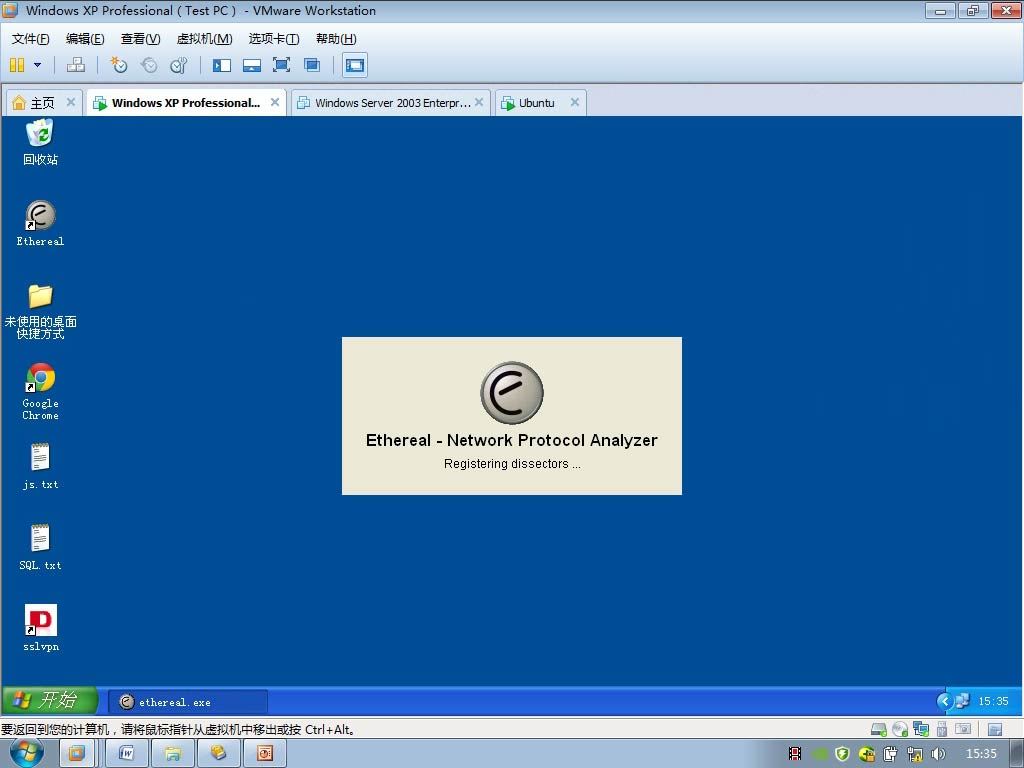
Task: Click the film strip tray icon
Action: pos(795,754)
